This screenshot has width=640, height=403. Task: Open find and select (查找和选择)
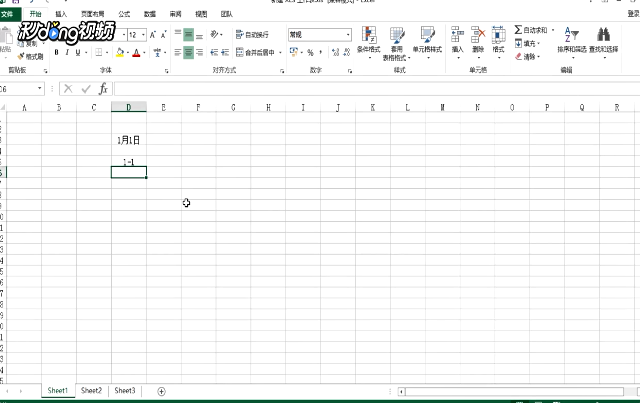[x=603, y=41]
